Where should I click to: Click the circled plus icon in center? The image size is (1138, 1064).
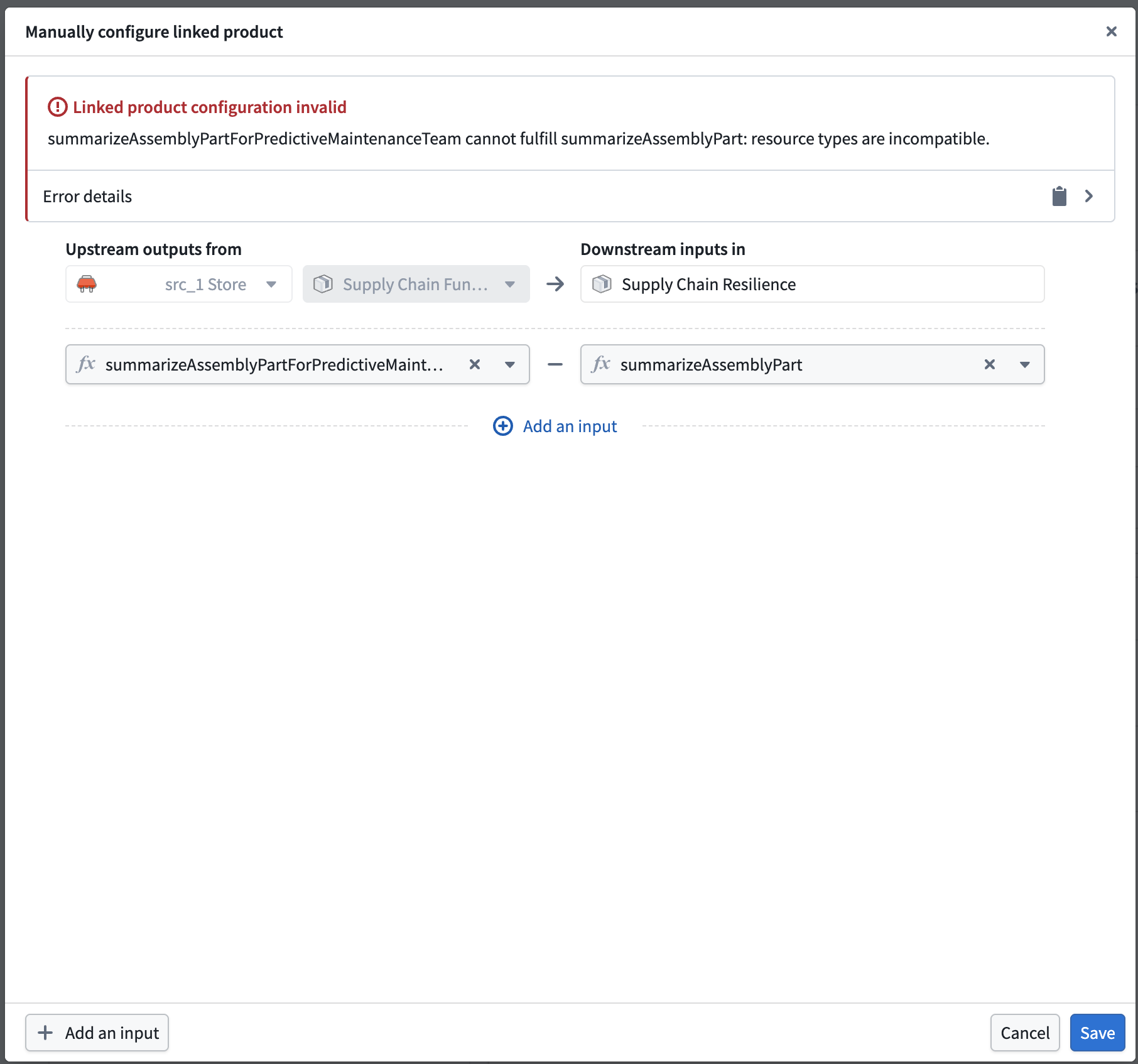coord(503,426)
